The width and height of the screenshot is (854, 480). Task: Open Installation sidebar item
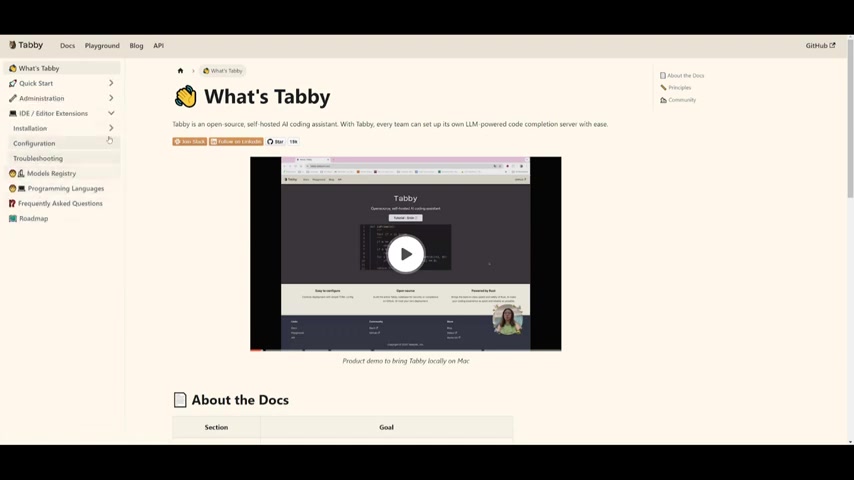[x=30, y=129]
